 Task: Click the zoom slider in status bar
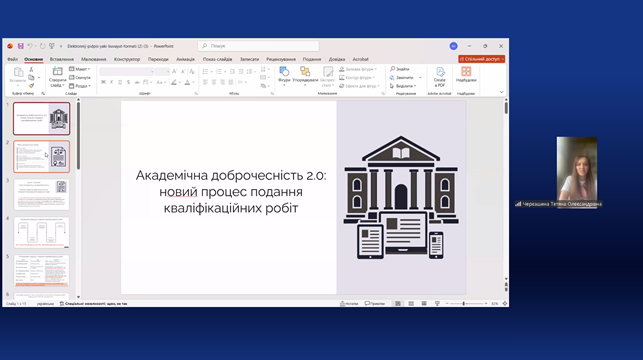coord(466,303)
